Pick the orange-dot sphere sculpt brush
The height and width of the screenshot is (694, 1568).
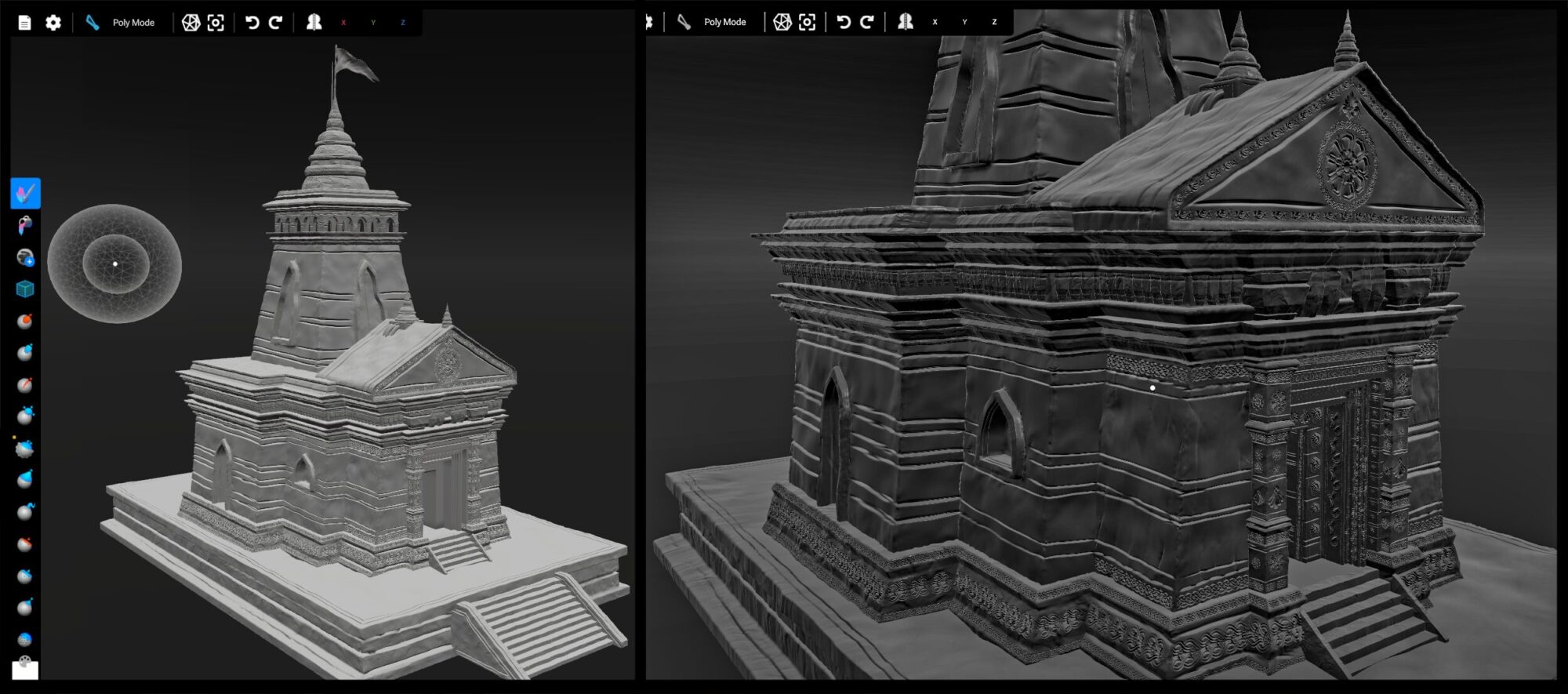click(x=25, y=321)
